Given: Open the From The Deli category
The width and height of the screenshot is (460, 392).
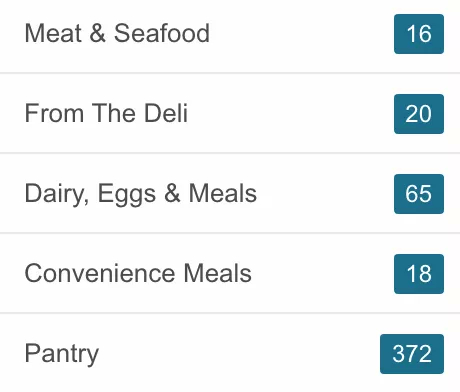Looking at the screenshot, I should 230,113.
